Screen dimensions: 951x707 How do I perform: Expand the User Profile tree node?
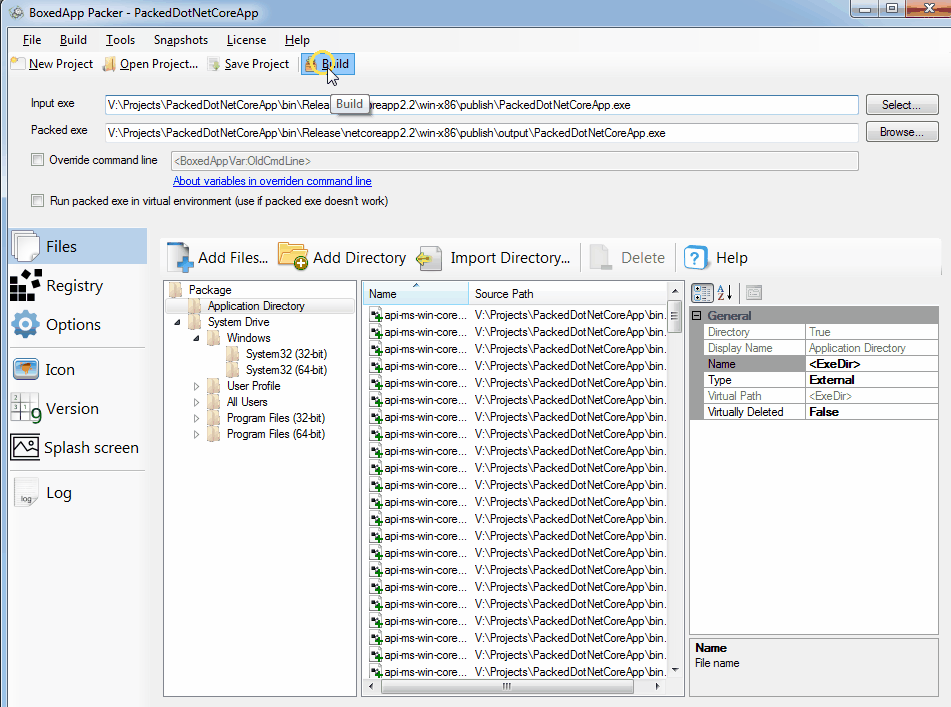[x=197, y=386]
